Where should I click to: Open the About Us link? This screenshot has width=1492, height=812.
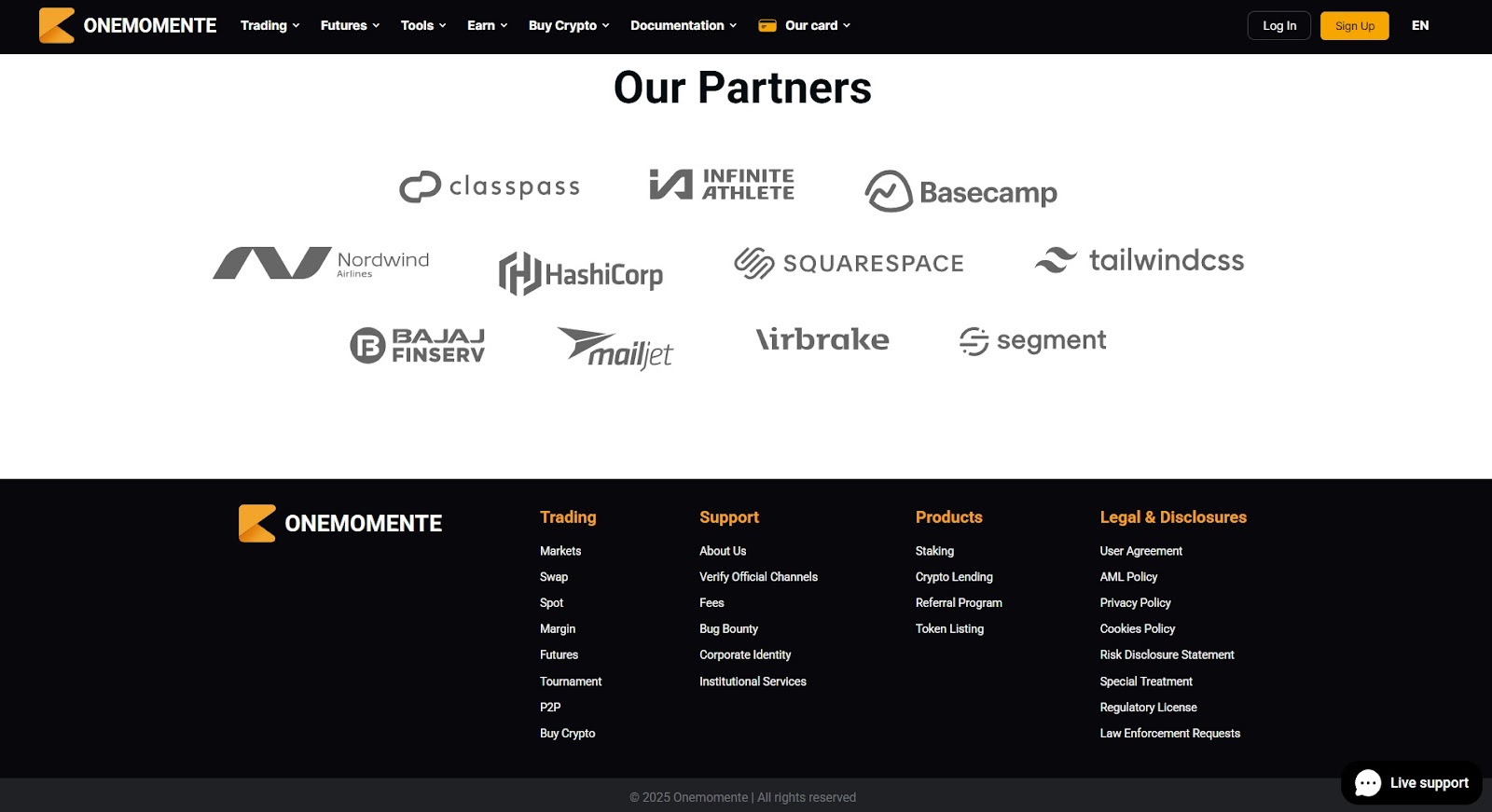tap(723, 551)
